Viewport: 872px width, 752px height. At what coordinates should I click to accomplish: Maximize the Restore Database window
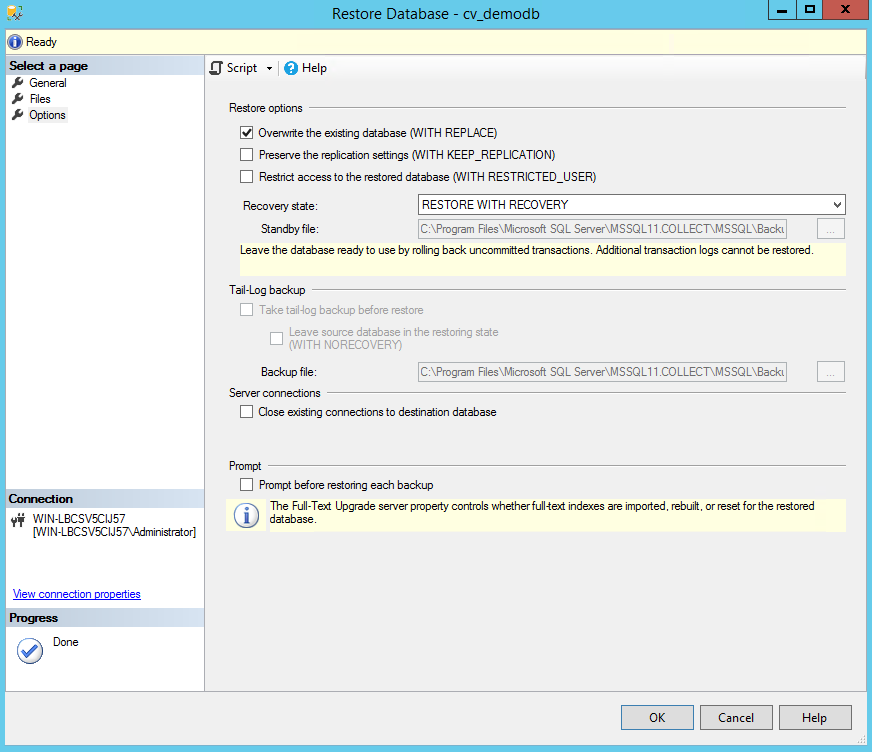click(810, 9)
